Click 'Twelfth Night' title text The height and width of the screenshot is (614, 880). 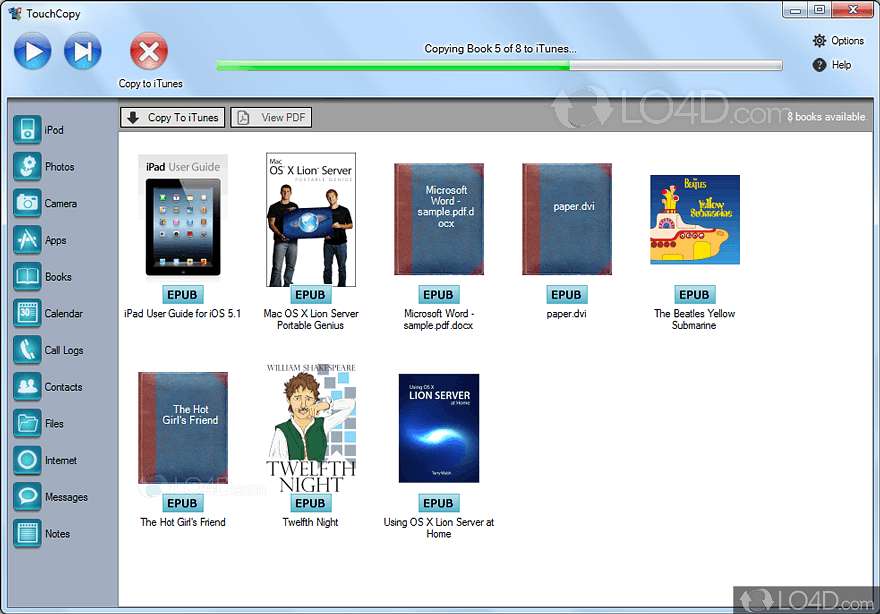[x=310, y=522]
